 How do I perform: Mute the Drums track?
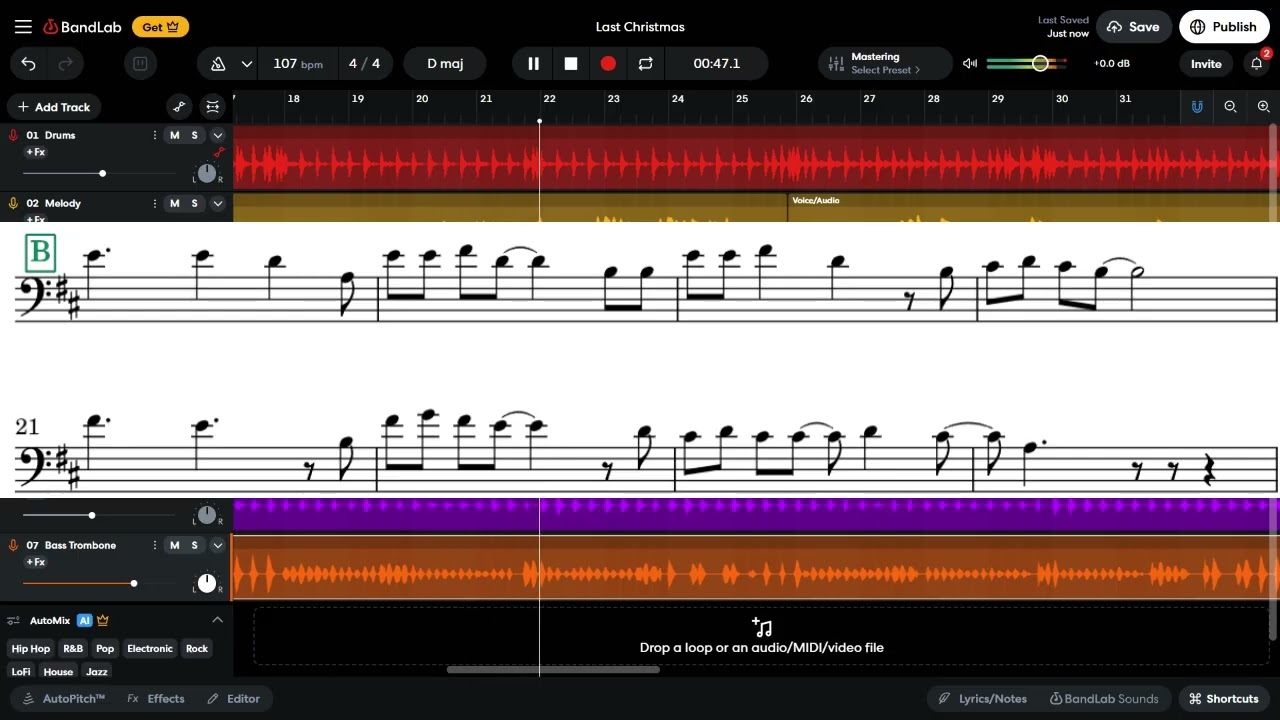coord(174,135)
